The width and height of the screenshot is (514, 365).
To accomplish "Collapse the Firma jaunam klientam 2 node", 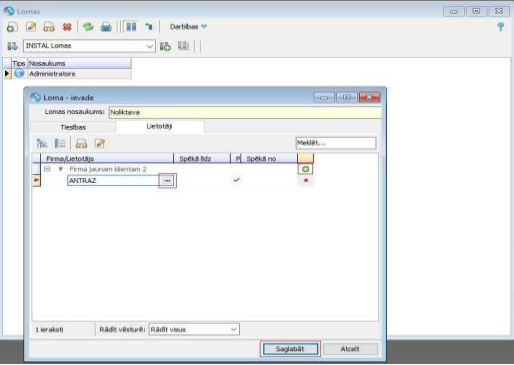I will coord(47,169).
